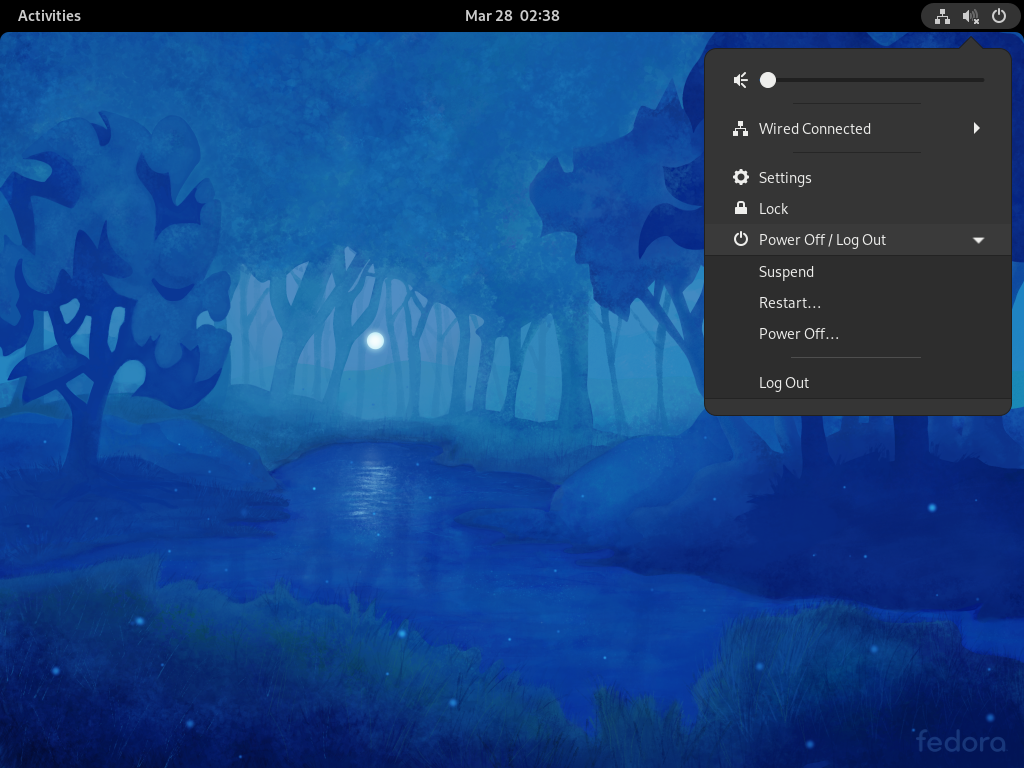Screen dimensions: 1024x768
Task: Click the speaker icon beside the volume slider
Action: click(740, 79)
